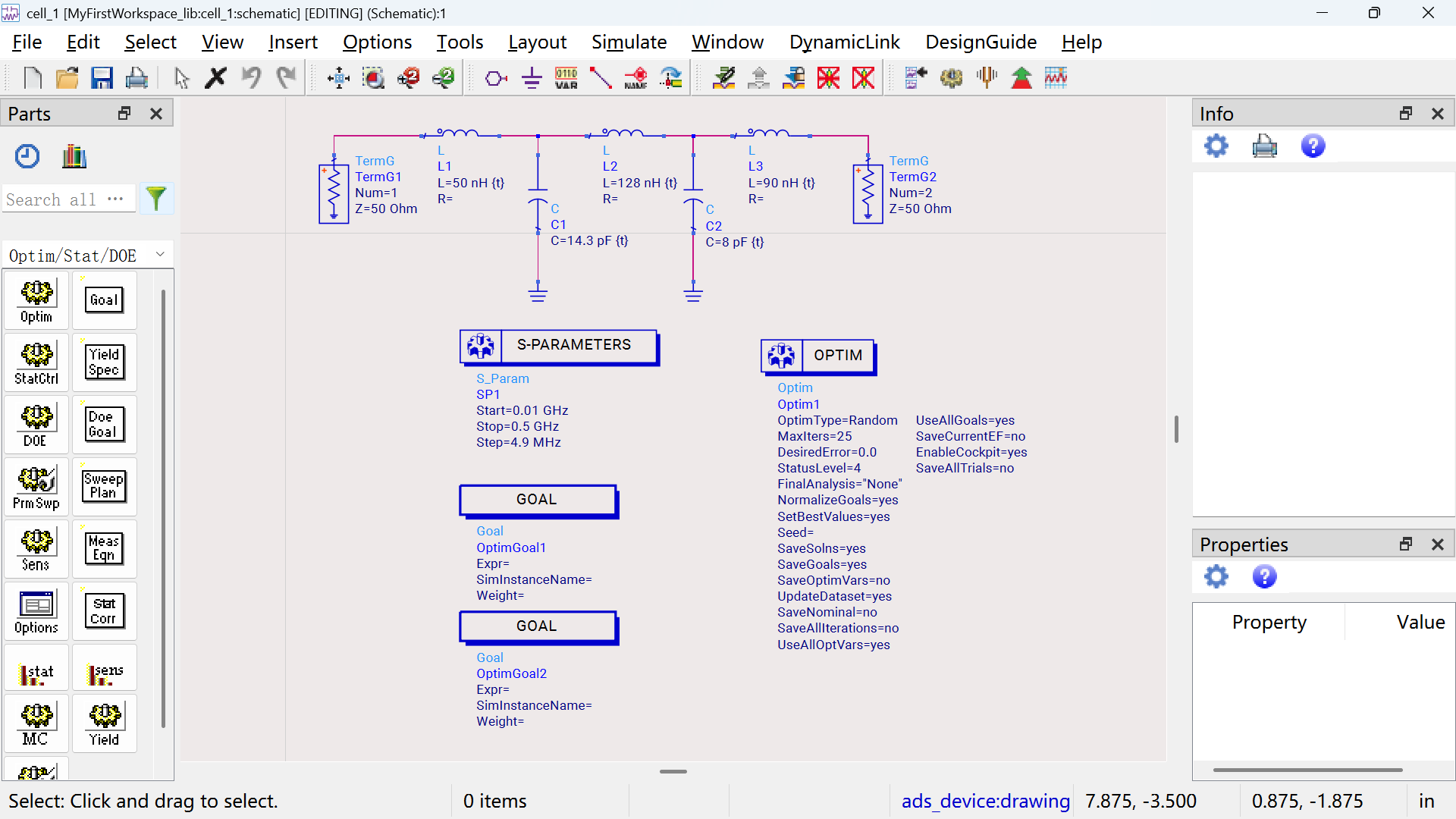
Task: Open the Insert menu
Action: [x=293, y=42]
